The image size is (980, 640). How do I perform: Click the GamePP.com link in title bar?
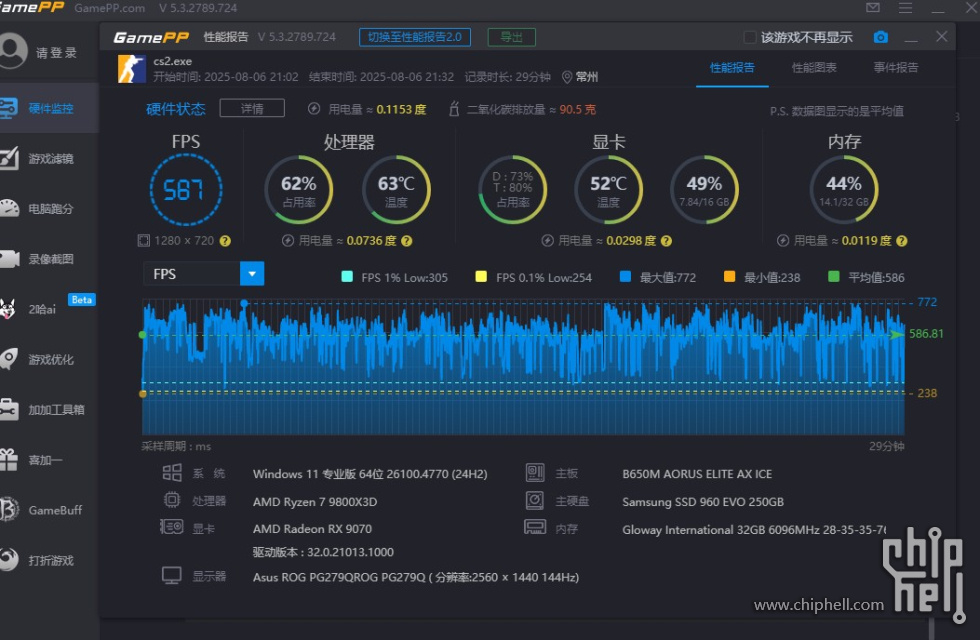(x=109, y=8)
